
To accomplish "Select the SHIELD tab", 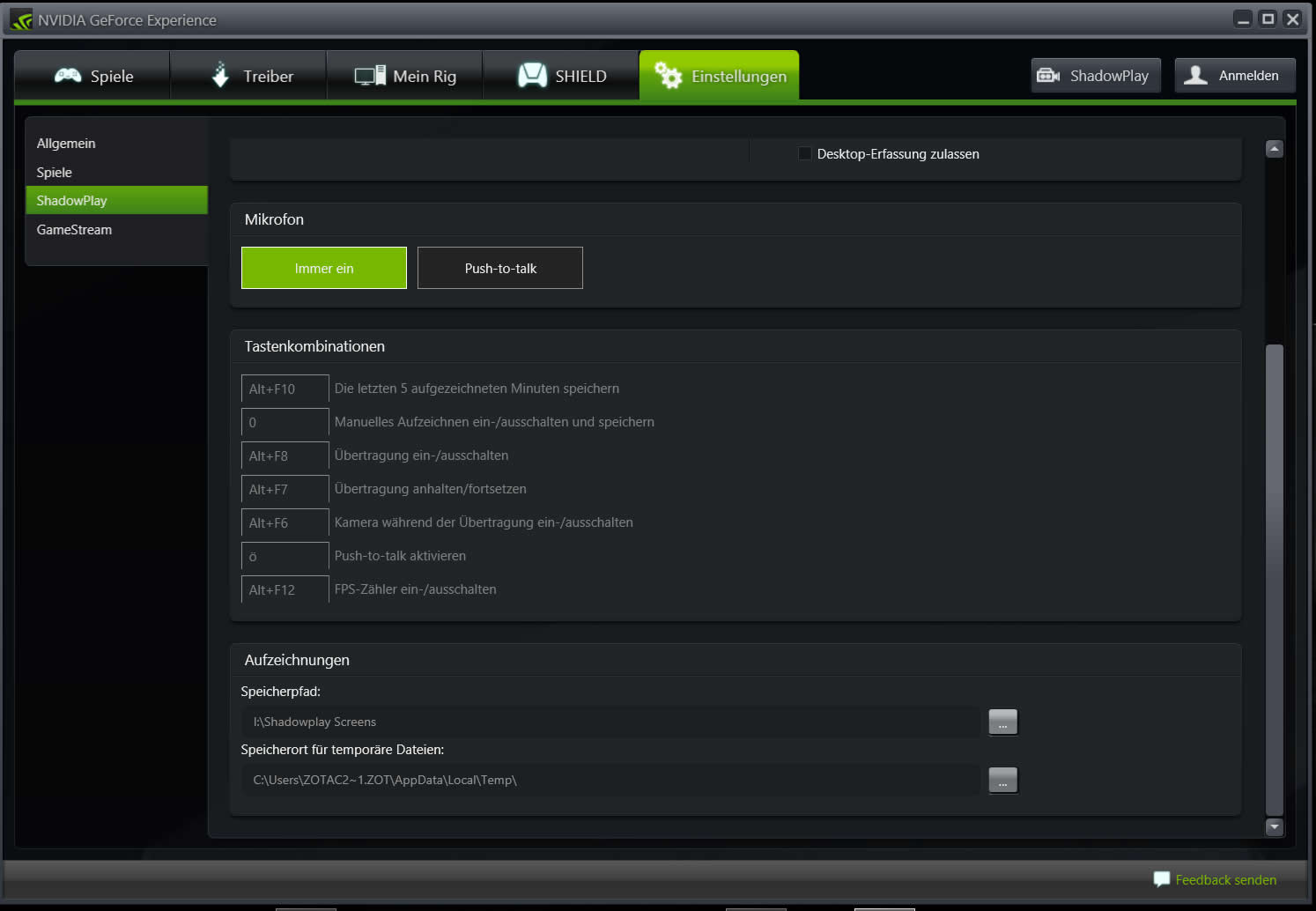I will 561,76.
